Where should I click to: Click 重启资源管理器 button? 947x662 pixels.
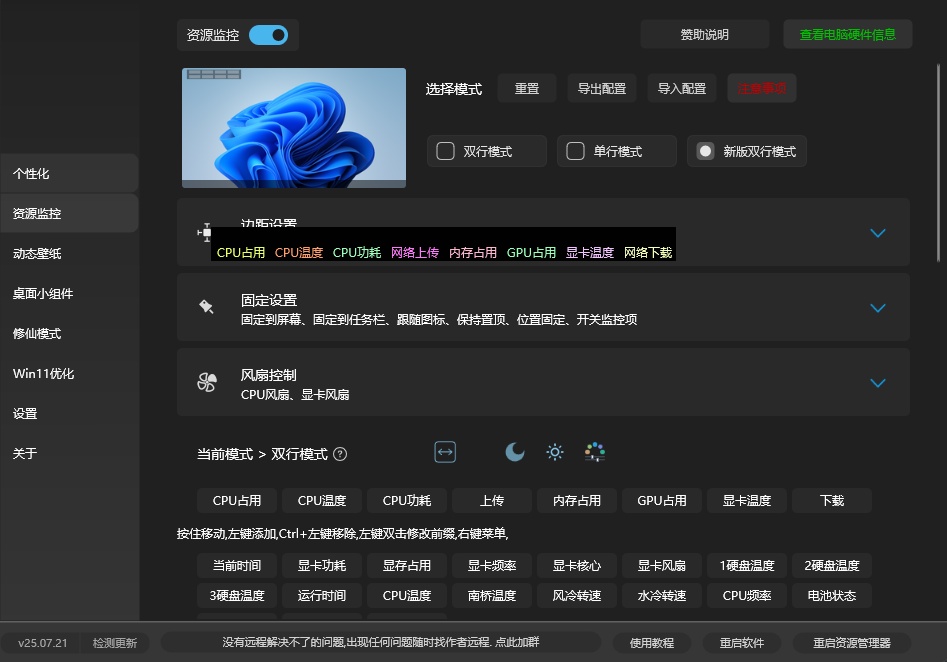click(x=852, y=643)
